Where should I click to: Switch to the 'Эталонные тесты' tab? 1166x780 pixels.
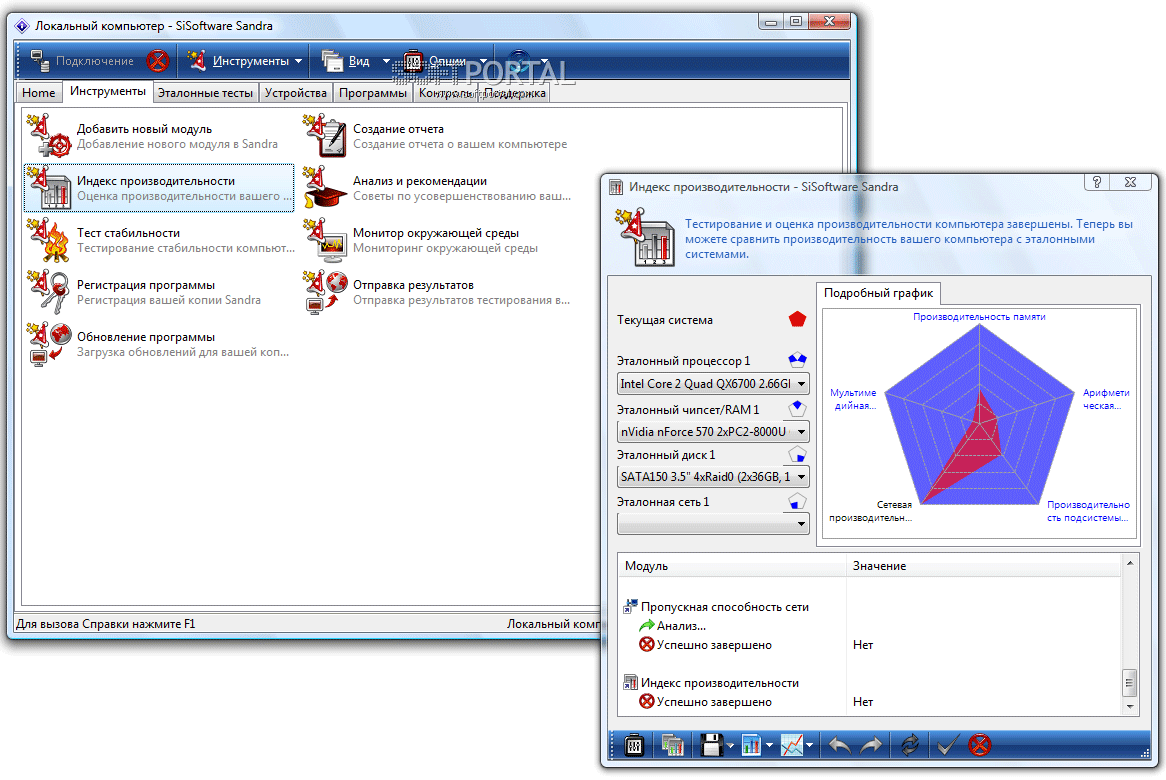(x=205, y=93)
